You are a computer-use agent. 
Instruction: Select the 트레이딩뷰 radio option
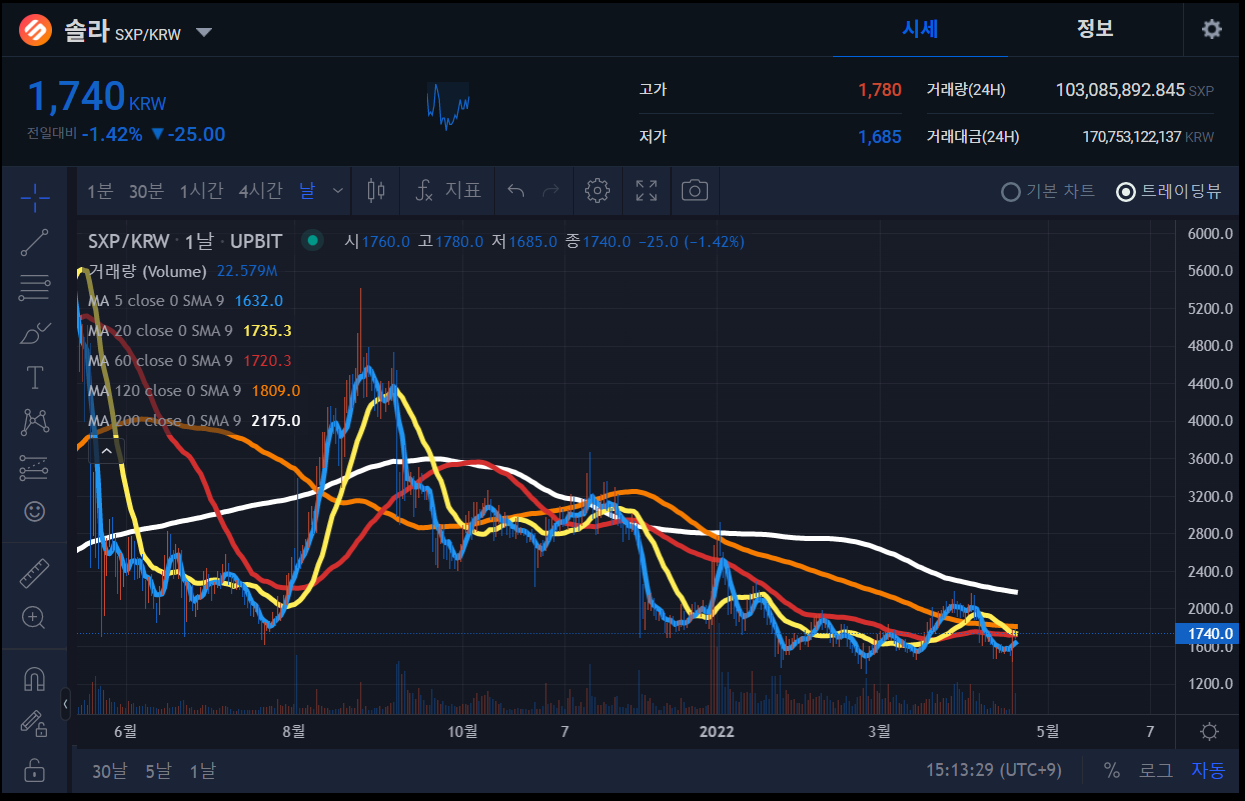click(1168, 191)
